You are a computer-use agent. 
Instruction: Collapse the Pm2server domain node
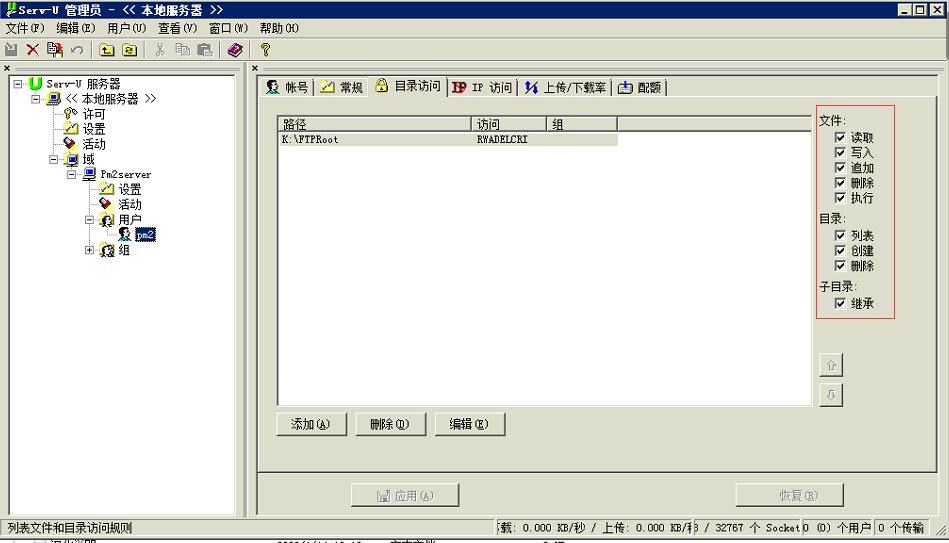72,174
